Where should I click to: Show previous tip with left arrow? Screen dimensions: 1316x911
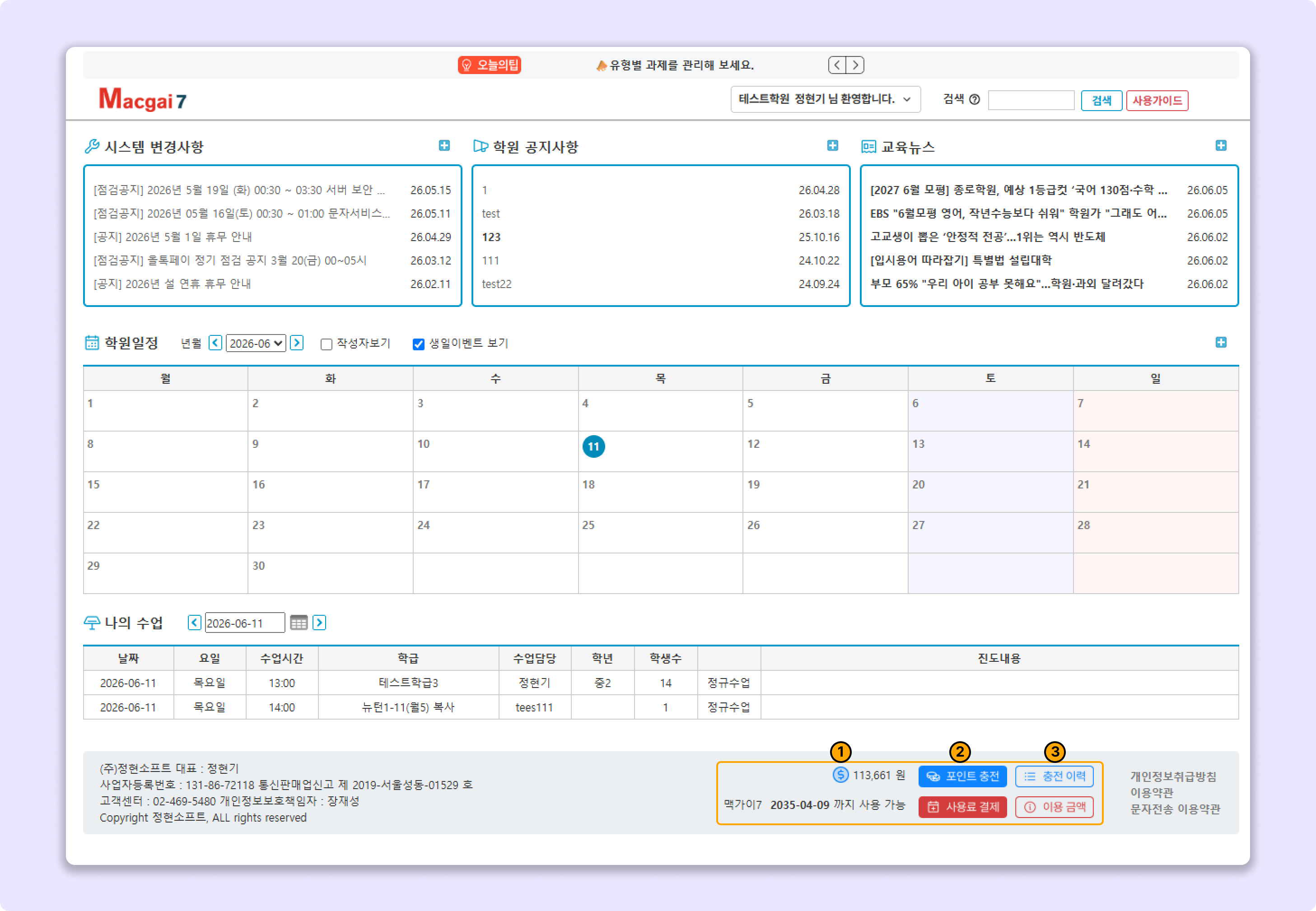[x=837, y=65]
